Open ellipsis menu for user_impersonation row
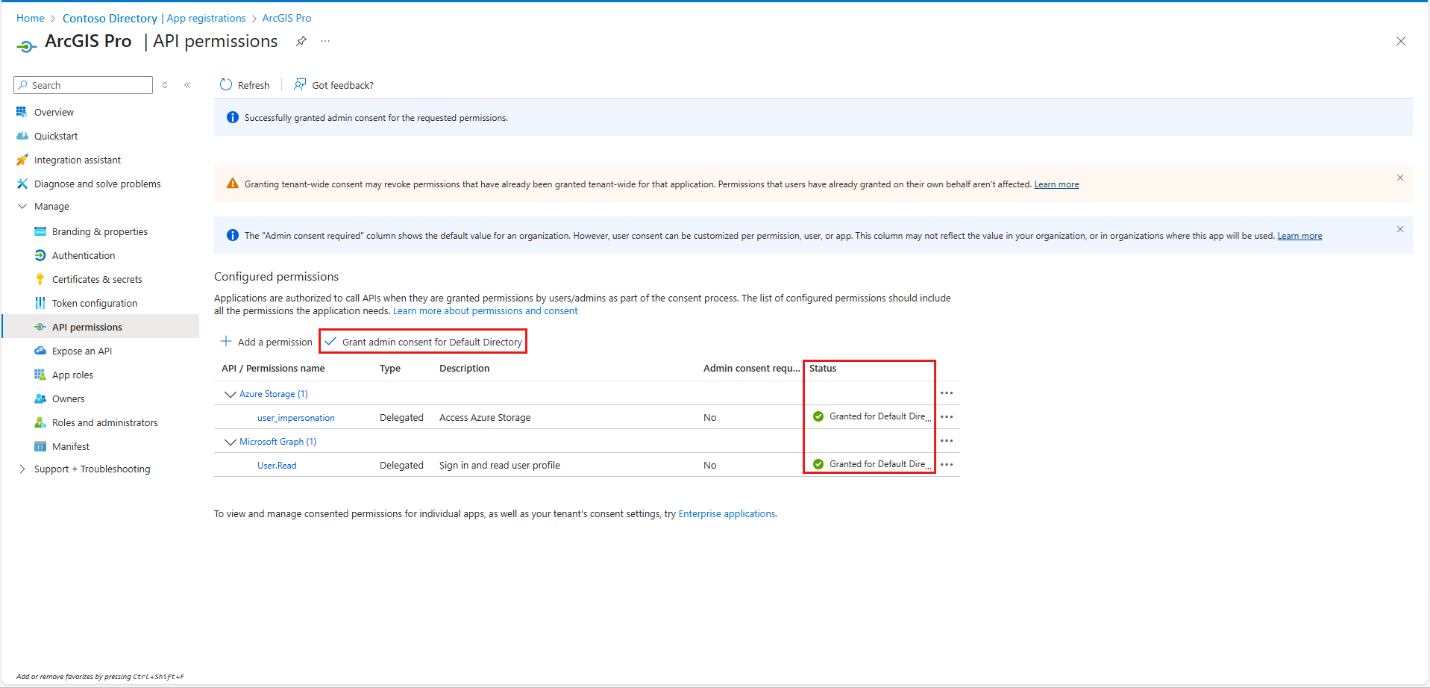This screenshot has width=1430, height=688. [x=947, y=417]
